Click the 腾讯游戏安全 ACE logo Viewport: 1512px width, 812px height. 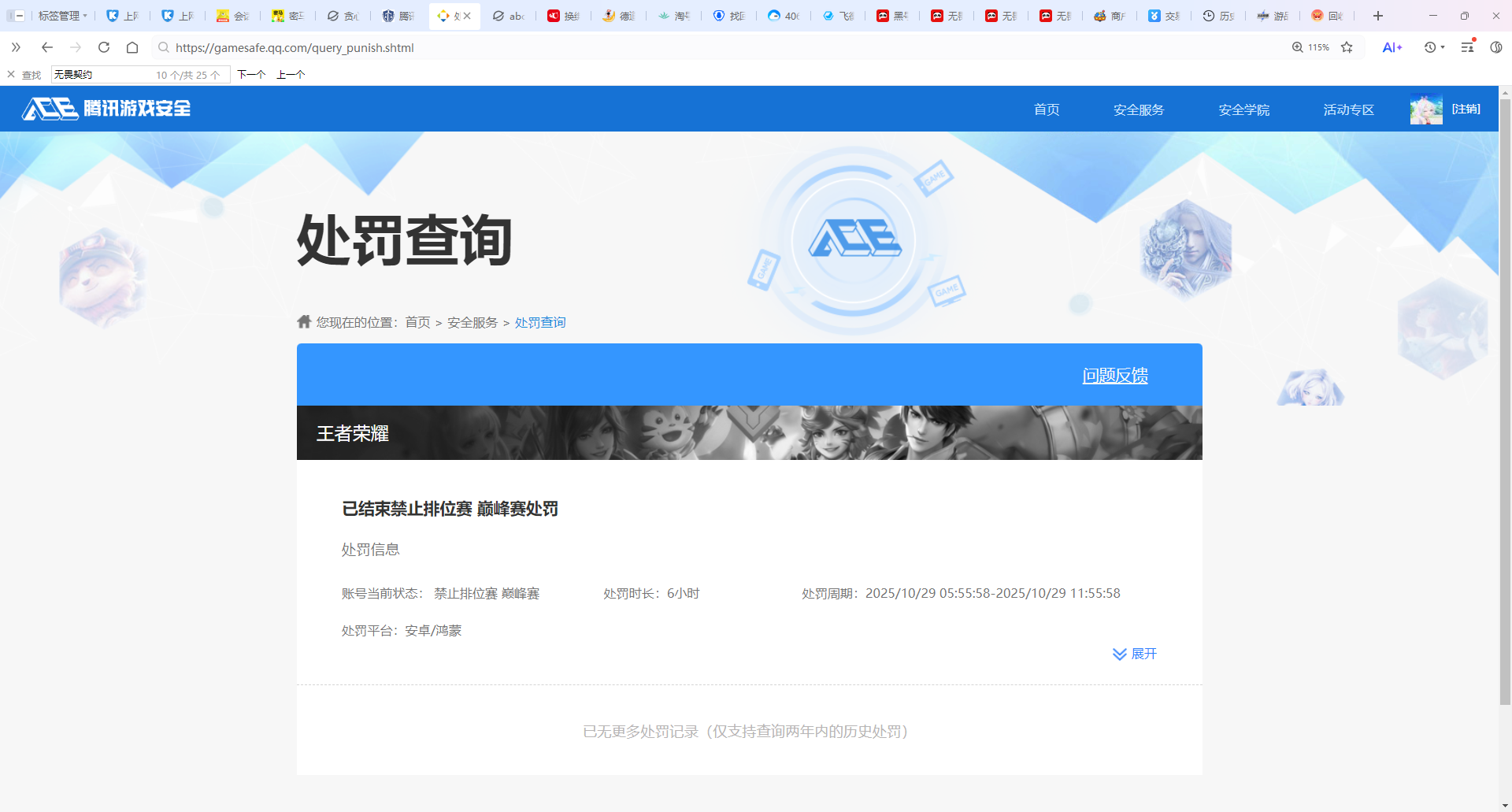click(105, 109)
